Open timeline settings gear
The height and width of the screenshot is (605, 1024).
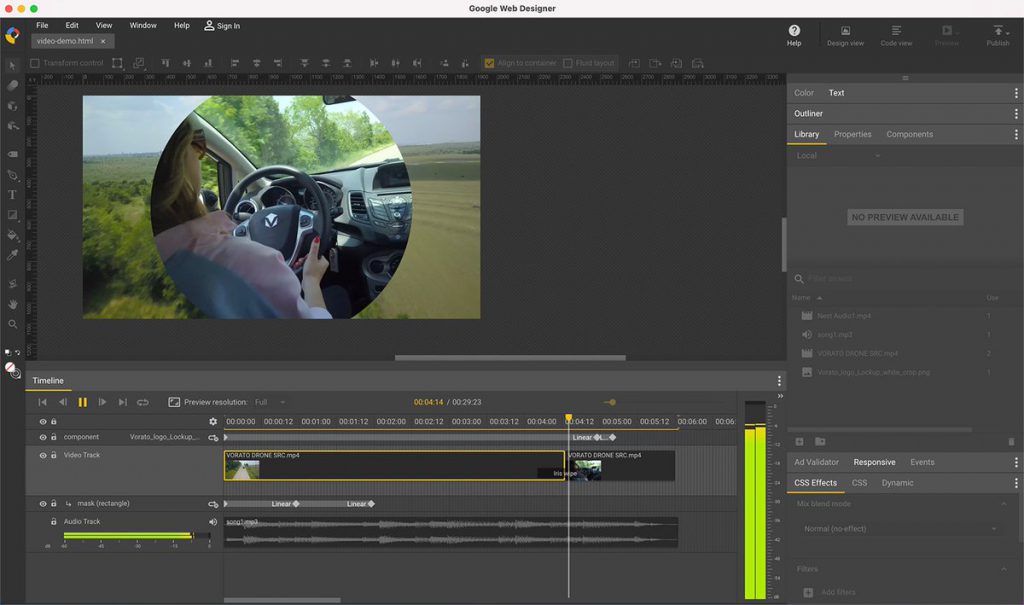[213, 421]
